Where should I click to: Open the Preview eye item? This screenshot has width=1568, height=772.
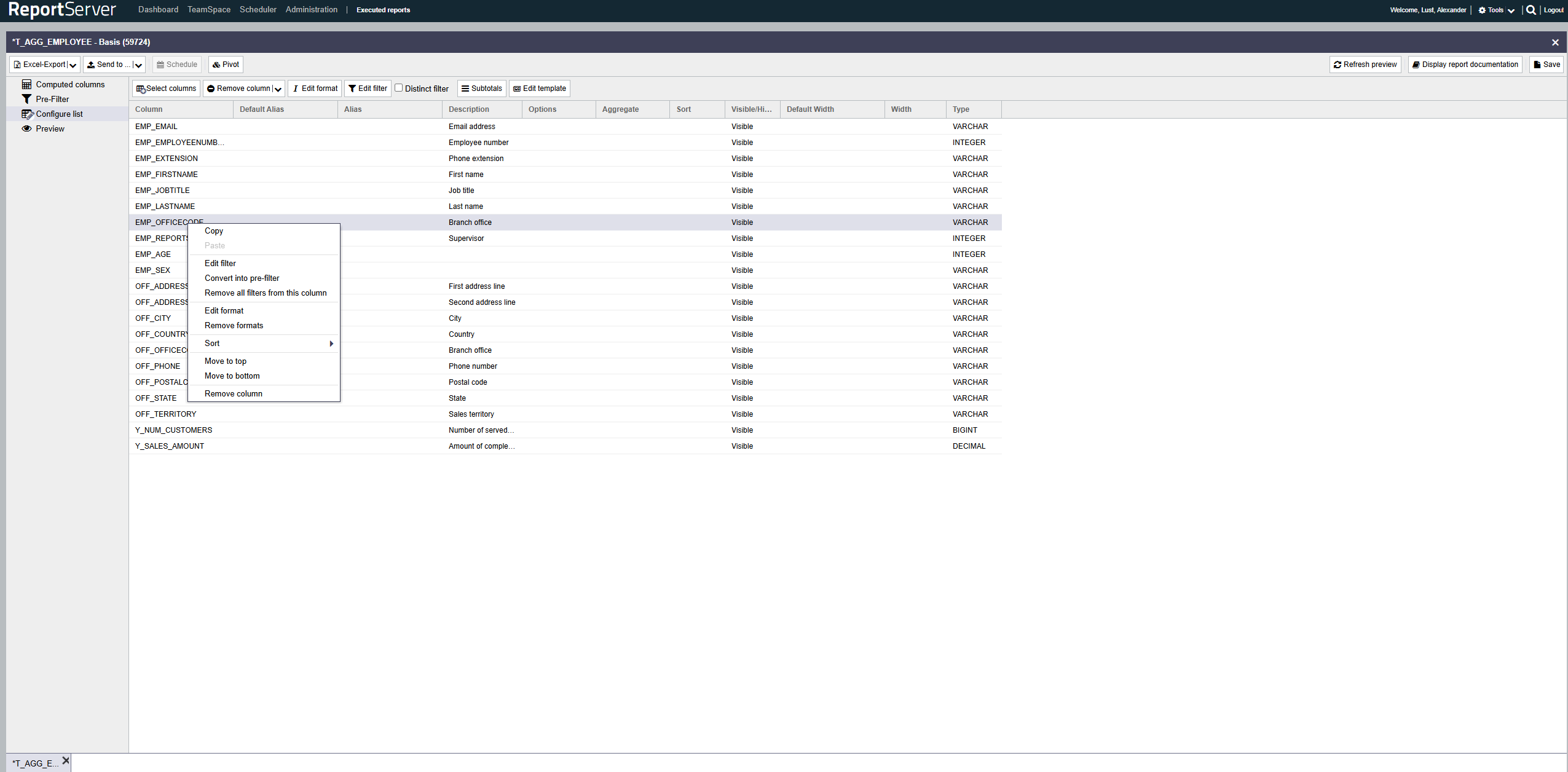(49, 128)
